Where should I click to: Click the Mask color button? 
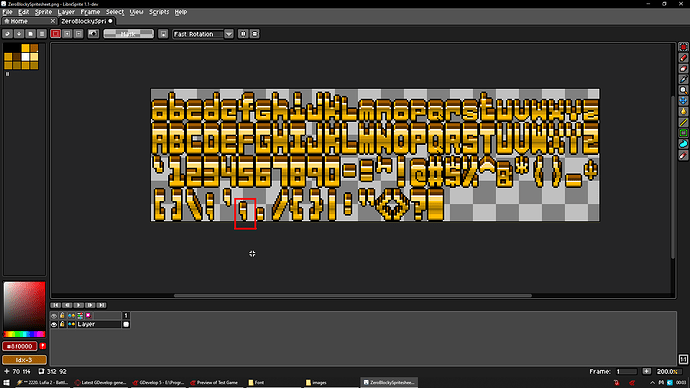(128, 34)
